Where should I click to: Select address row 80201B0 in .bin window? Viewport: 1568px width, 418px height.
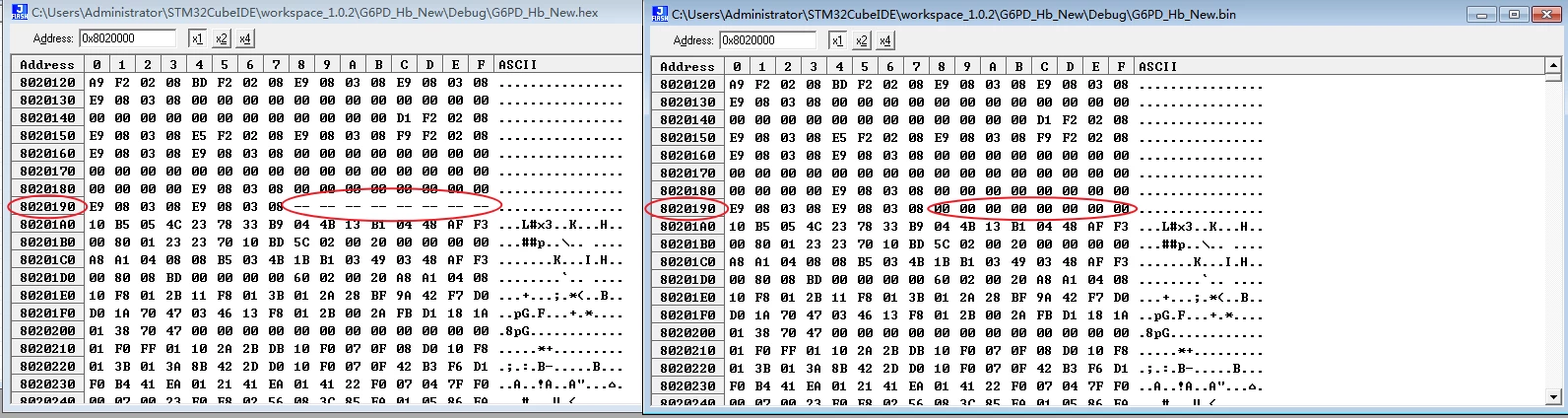[x=687, y=244]
